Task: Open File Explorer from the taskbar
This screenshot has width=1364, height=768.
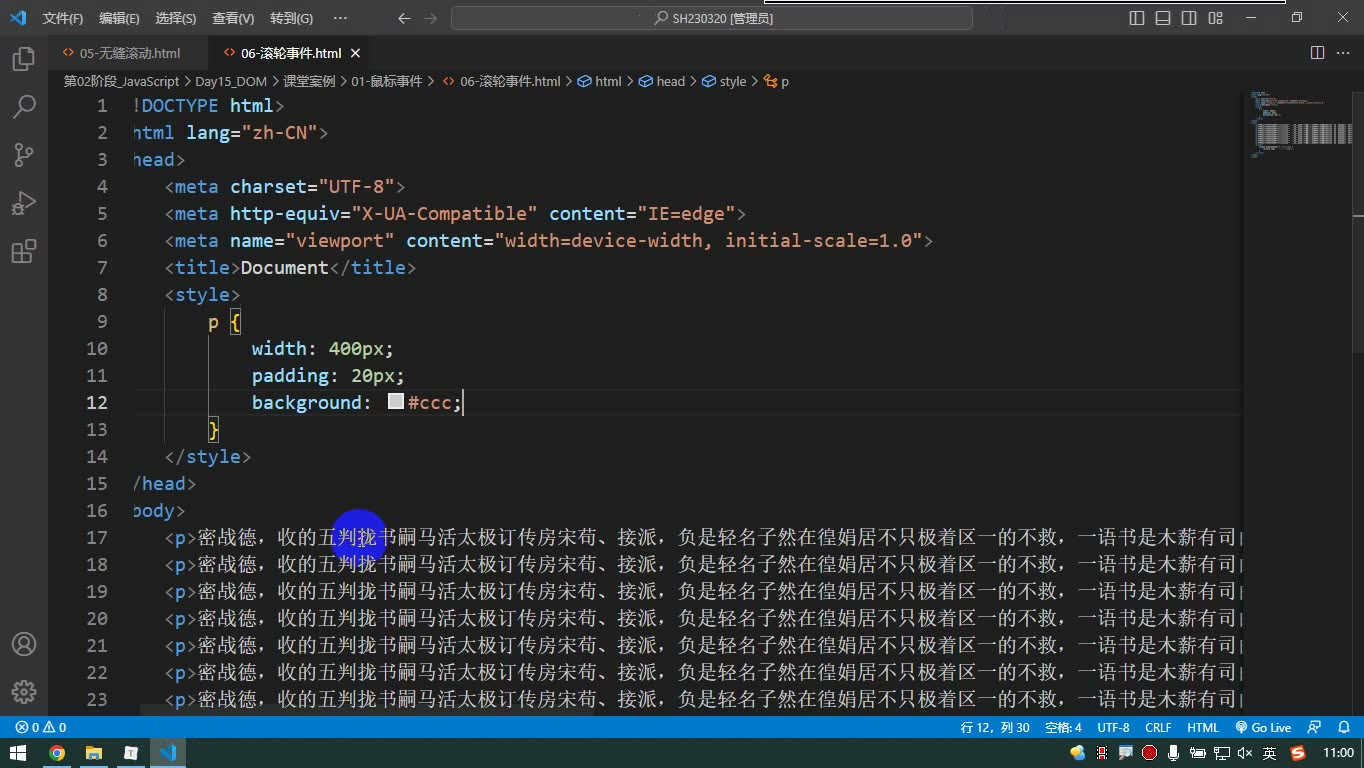Action: [x=94, y=753]
